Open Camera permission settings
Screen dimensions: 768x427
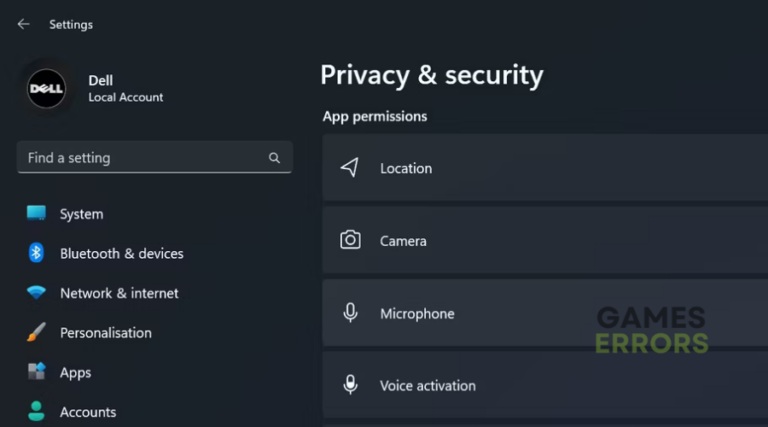pyautogui.click(x=545, y=240)
